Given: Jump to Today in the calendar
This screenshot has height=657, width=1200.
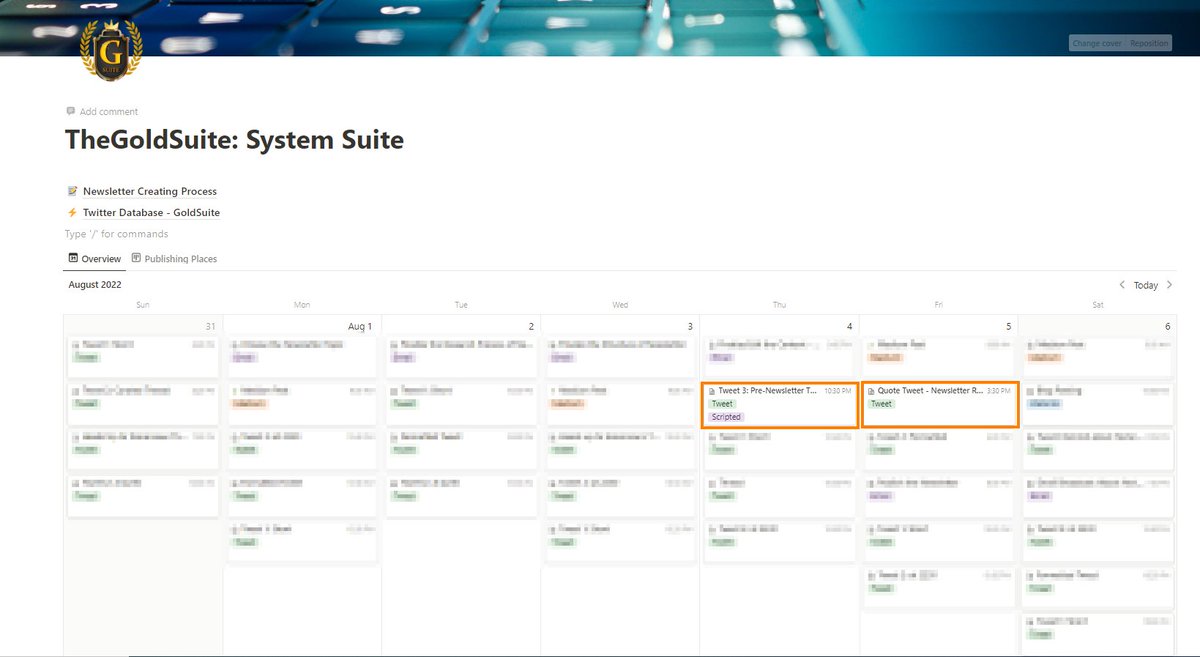Looking at the screenshot, I should (x=1146, y=285).
